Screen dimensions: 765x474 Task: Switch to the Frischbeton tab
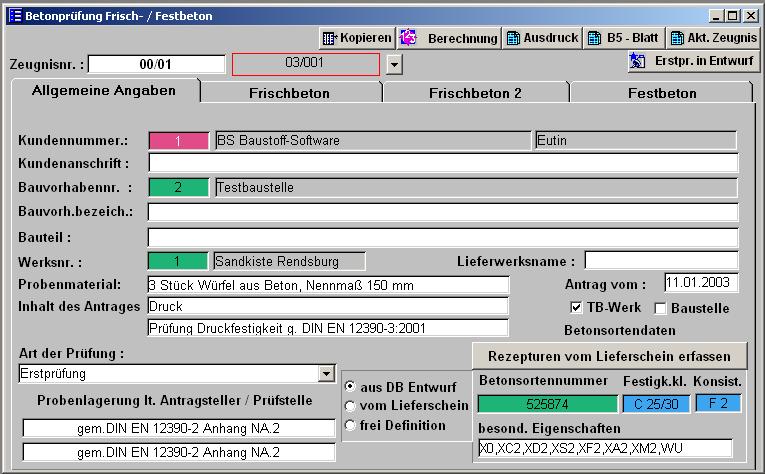point(290,93)
